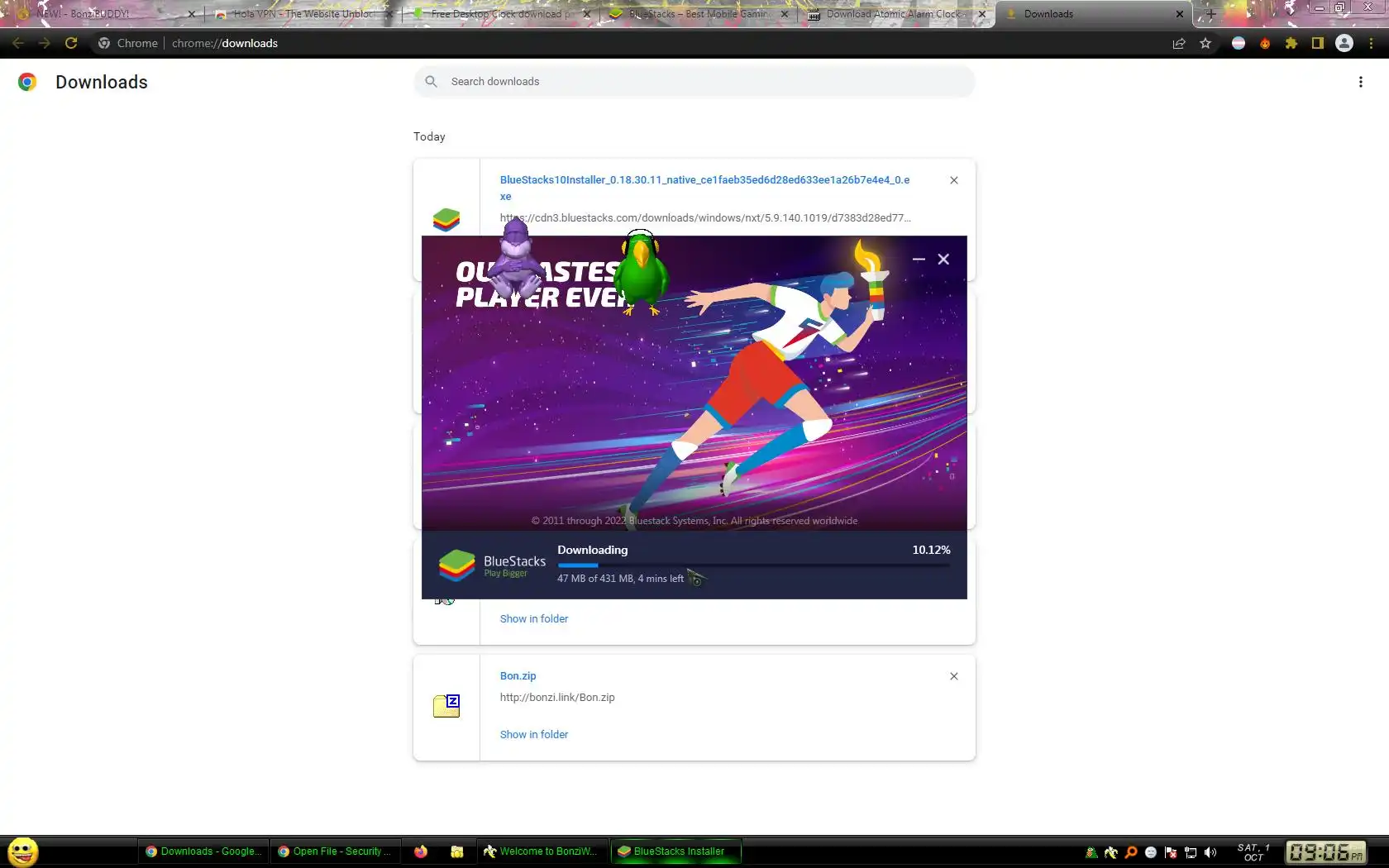Screen dimensions: 1389x868
Task: Minimize the BlueStacks installer window
Action: [x=919, y=259]
